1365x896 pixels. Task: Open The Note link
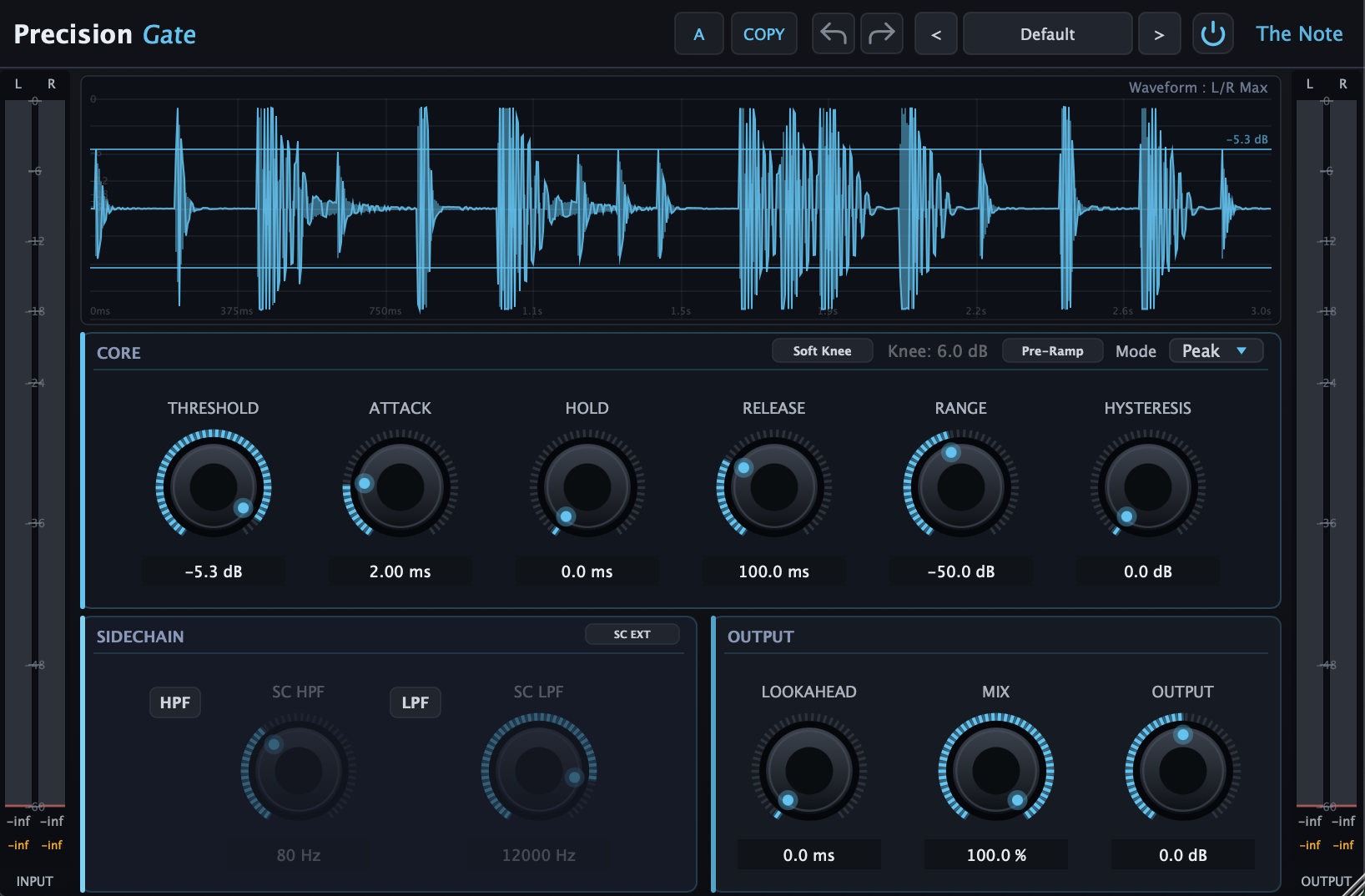1299,33
